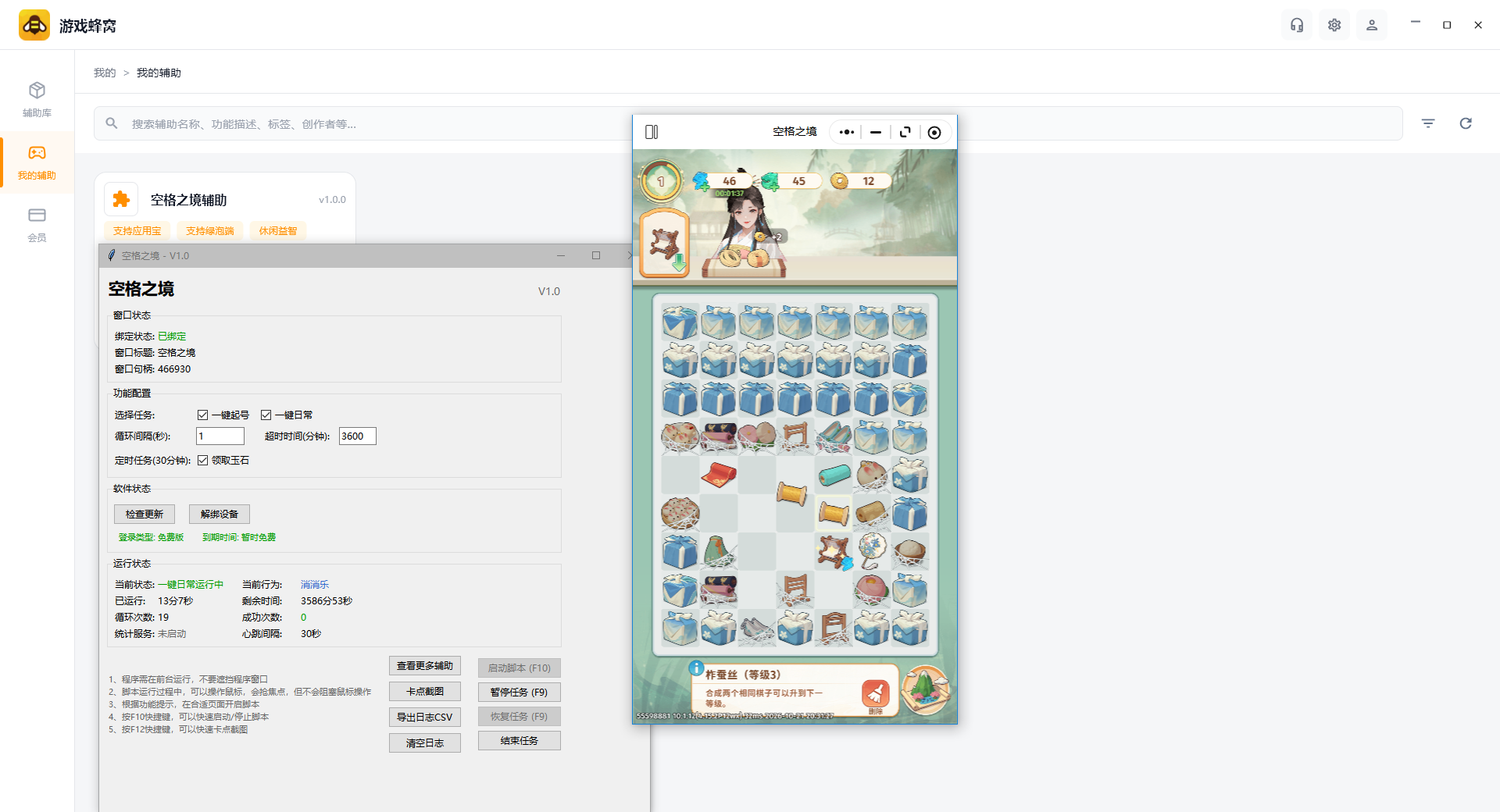Click the level 1 badge in game
The image size is (1500, 812).
tap(661, 181)
